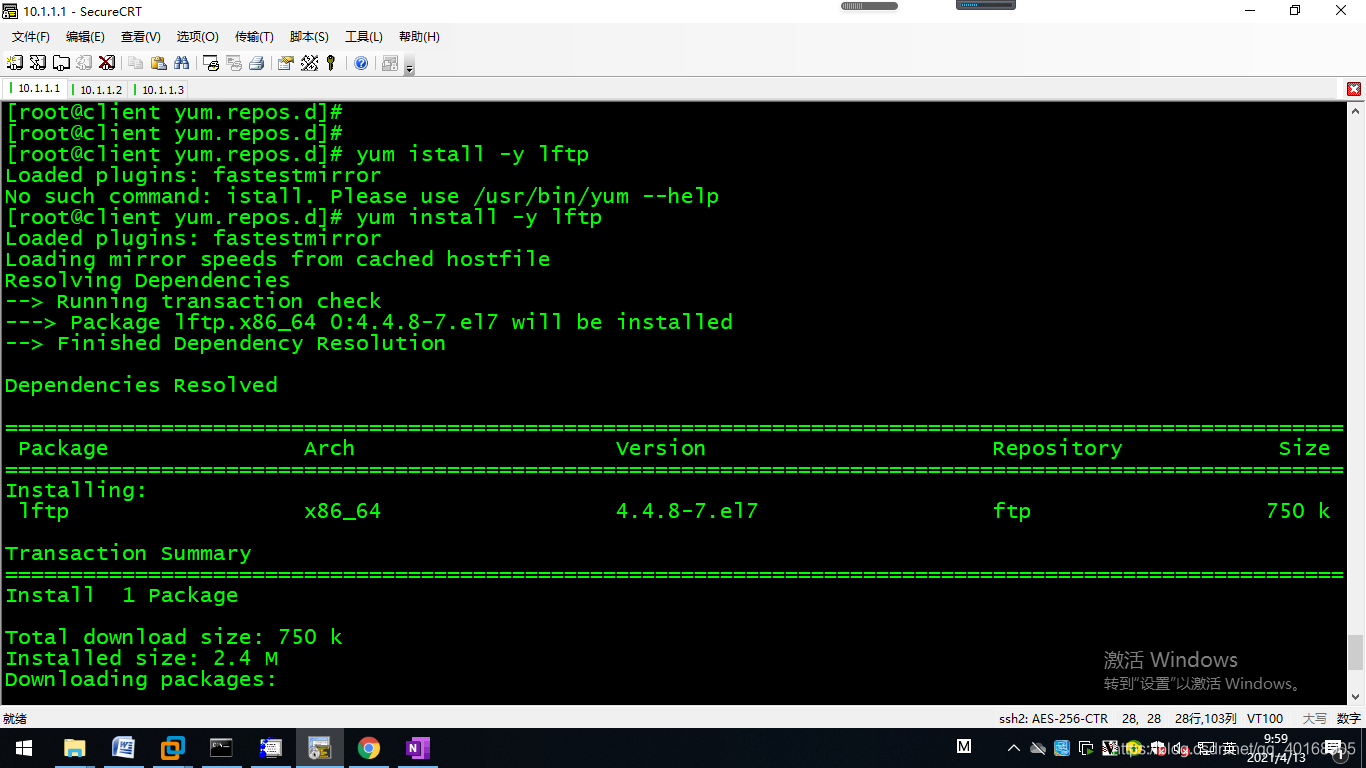Screen dimensions: 1366x768
Task: Expand the system tray hidden icons chevron
Action: click(1014, 748)
